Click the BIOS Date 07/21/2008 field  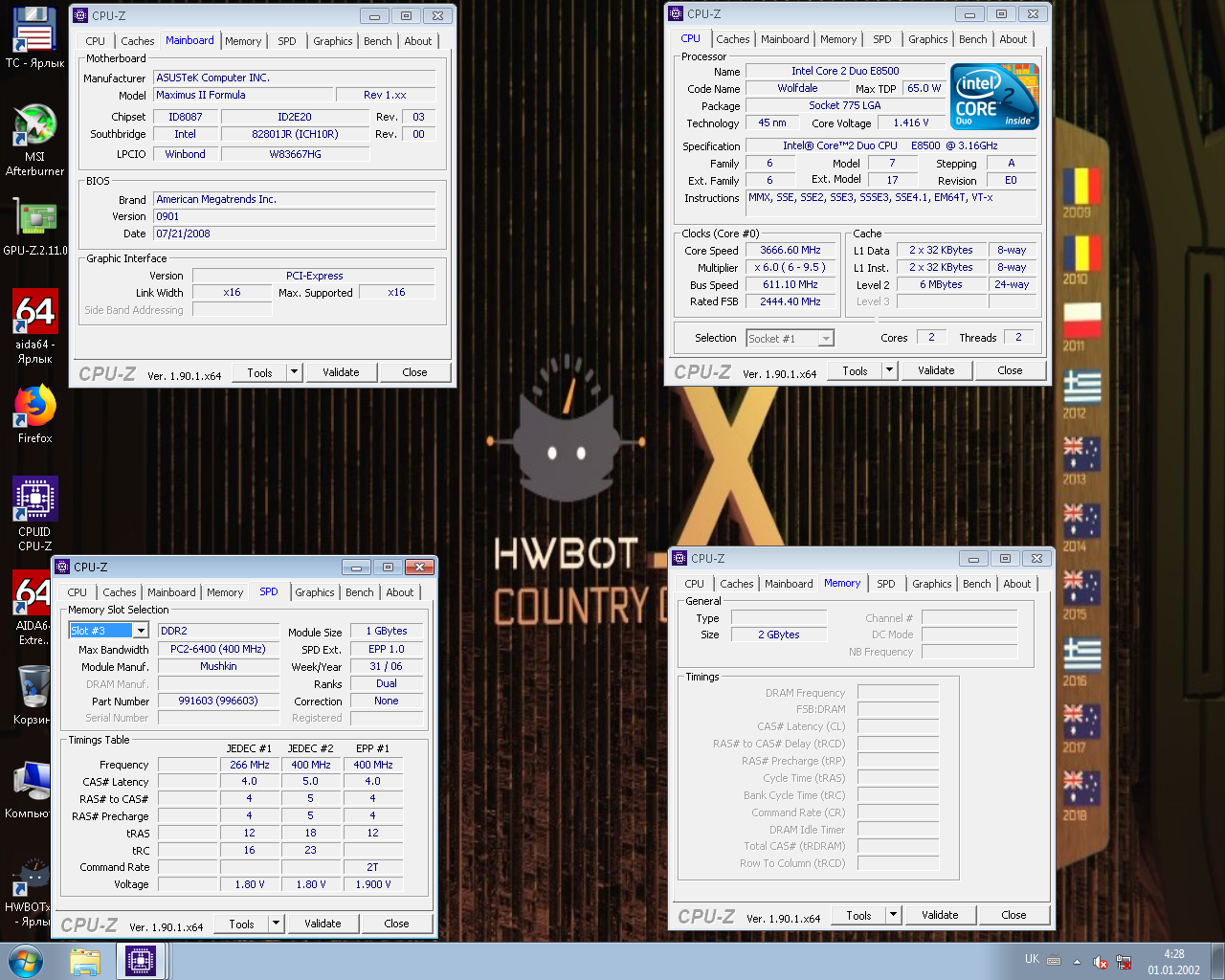[x=295, y=234]
